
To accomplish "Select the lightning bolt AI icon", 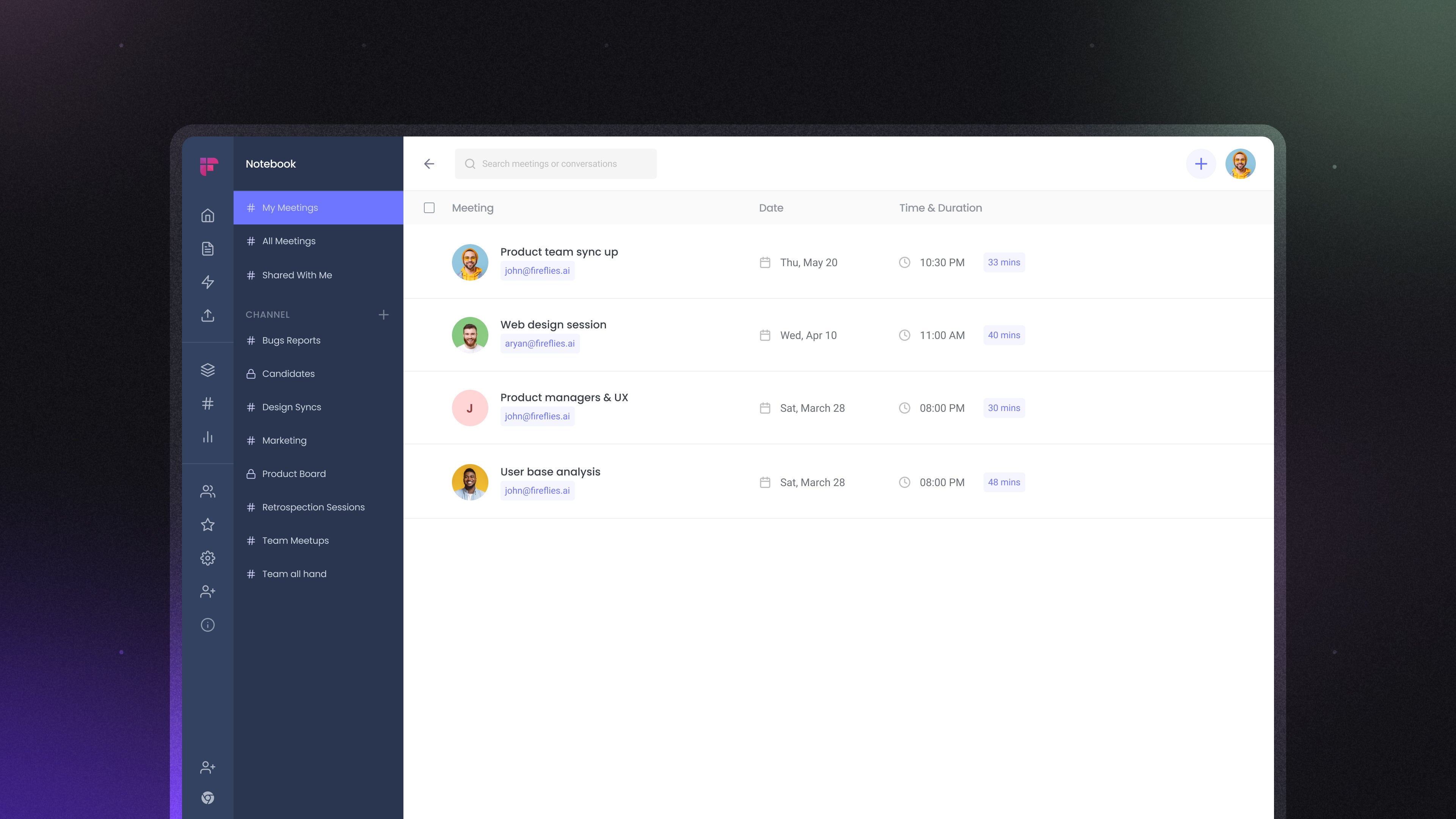I will point(207,281).
